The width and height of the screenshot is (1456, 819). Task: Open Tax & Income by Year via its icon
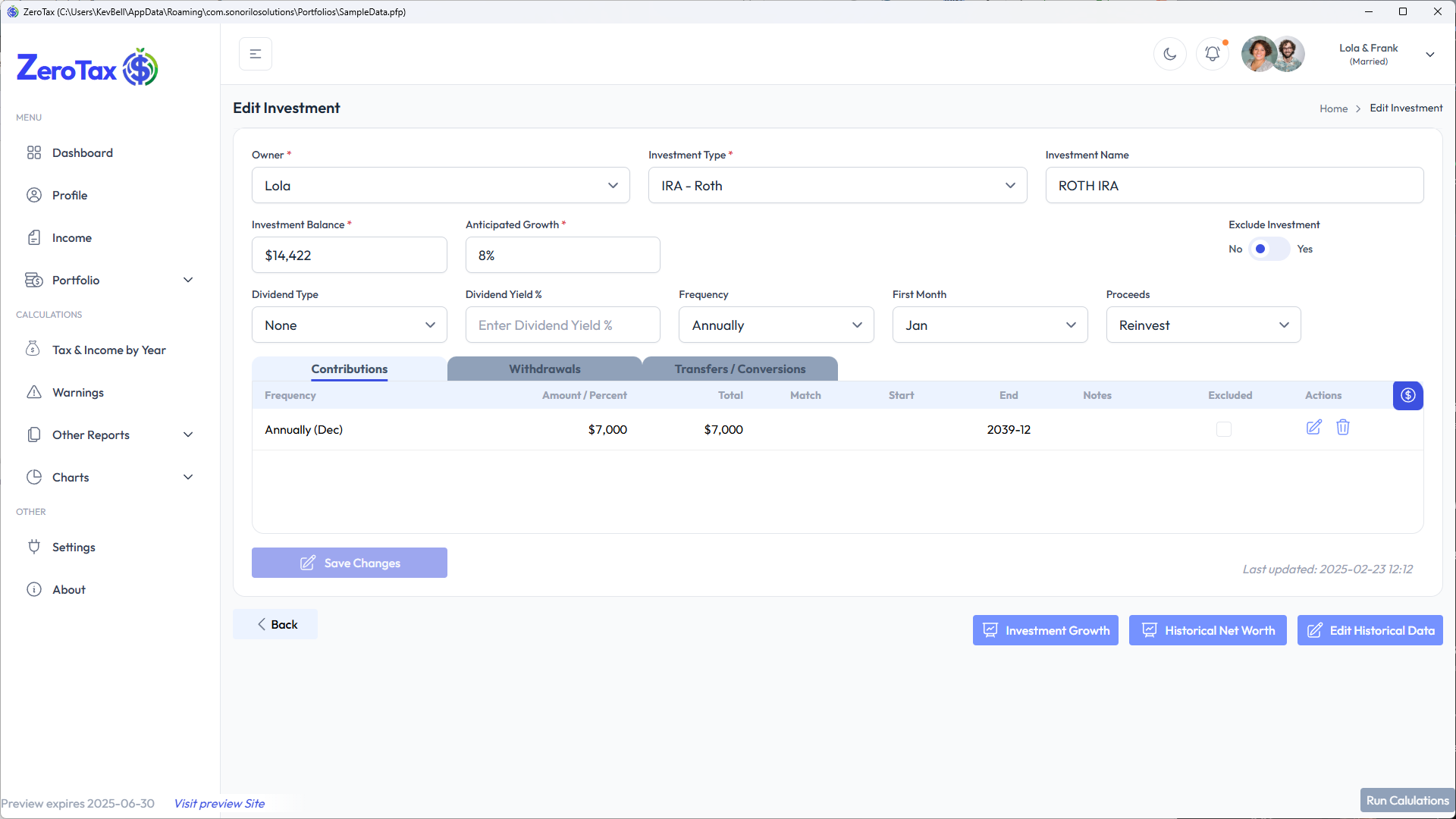point(33,350)
